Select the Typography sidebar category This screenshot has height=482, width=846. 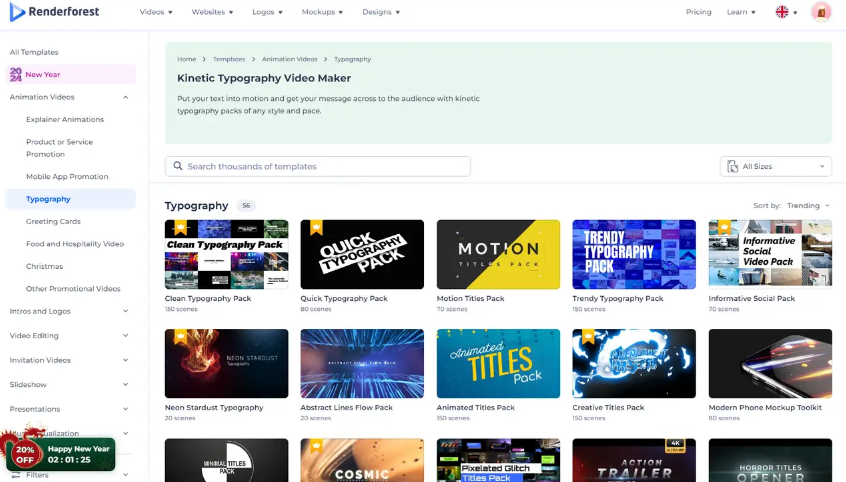point(71,199)
